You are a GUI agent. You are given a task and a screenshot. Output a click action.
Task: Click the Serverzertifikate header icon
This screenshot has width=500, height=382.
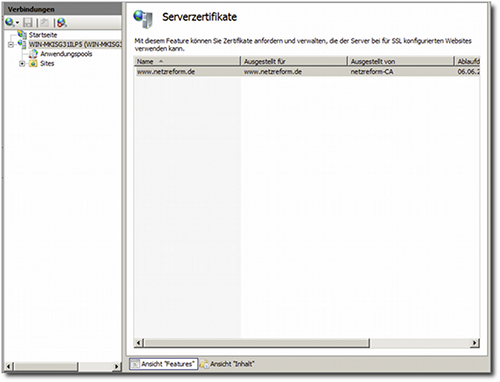coord(143,19)
